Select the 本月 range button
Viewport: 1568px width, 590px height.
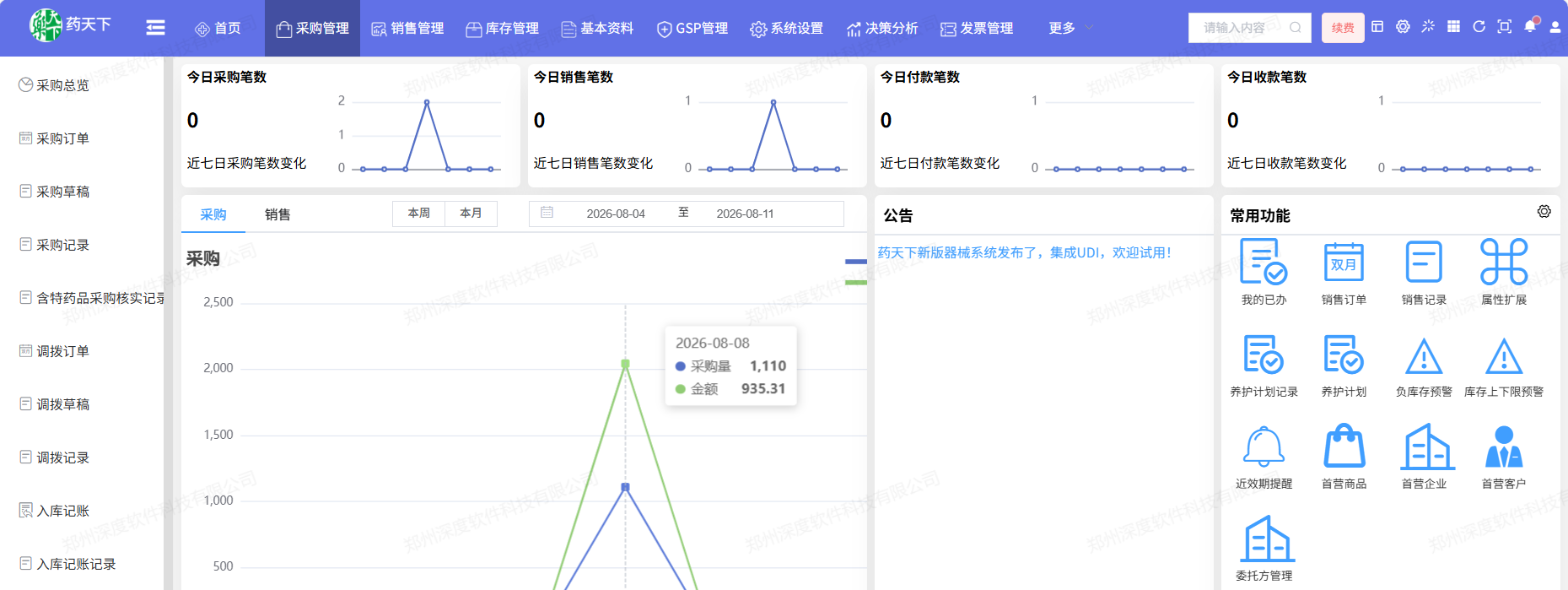pos(471,214)
